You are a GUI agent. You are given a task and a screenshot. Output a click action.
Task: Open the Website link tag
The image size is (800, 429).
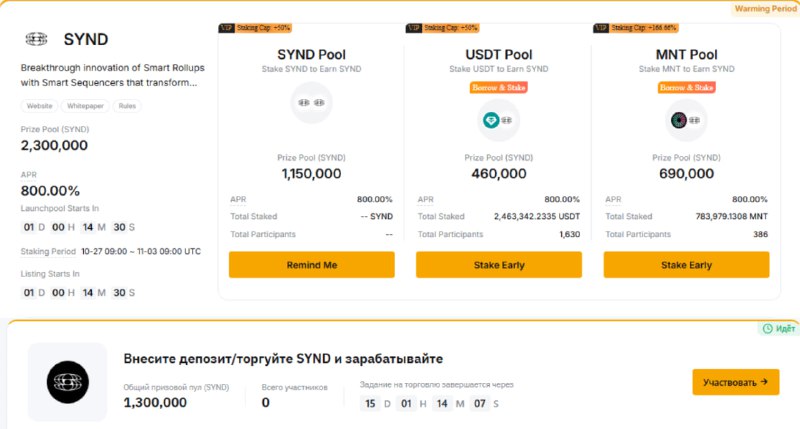coord(39,106)
